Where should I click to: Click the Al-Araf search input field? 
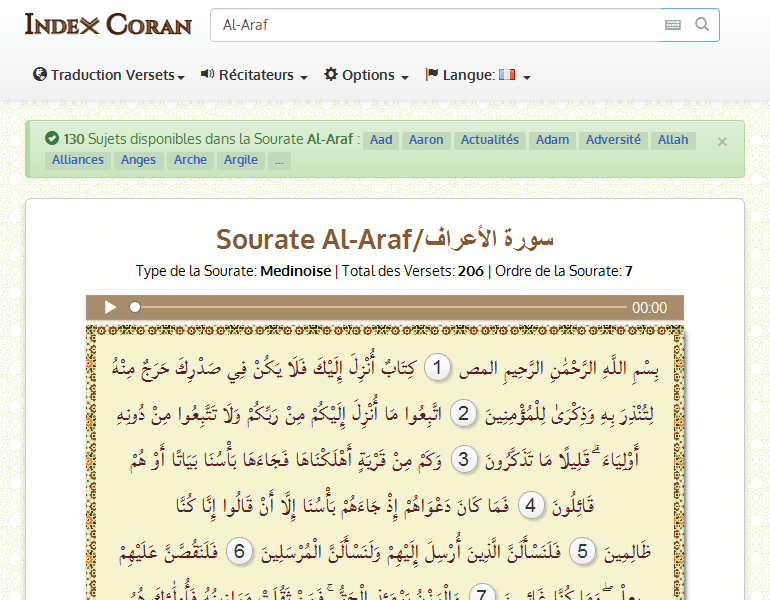coord(435,25)
